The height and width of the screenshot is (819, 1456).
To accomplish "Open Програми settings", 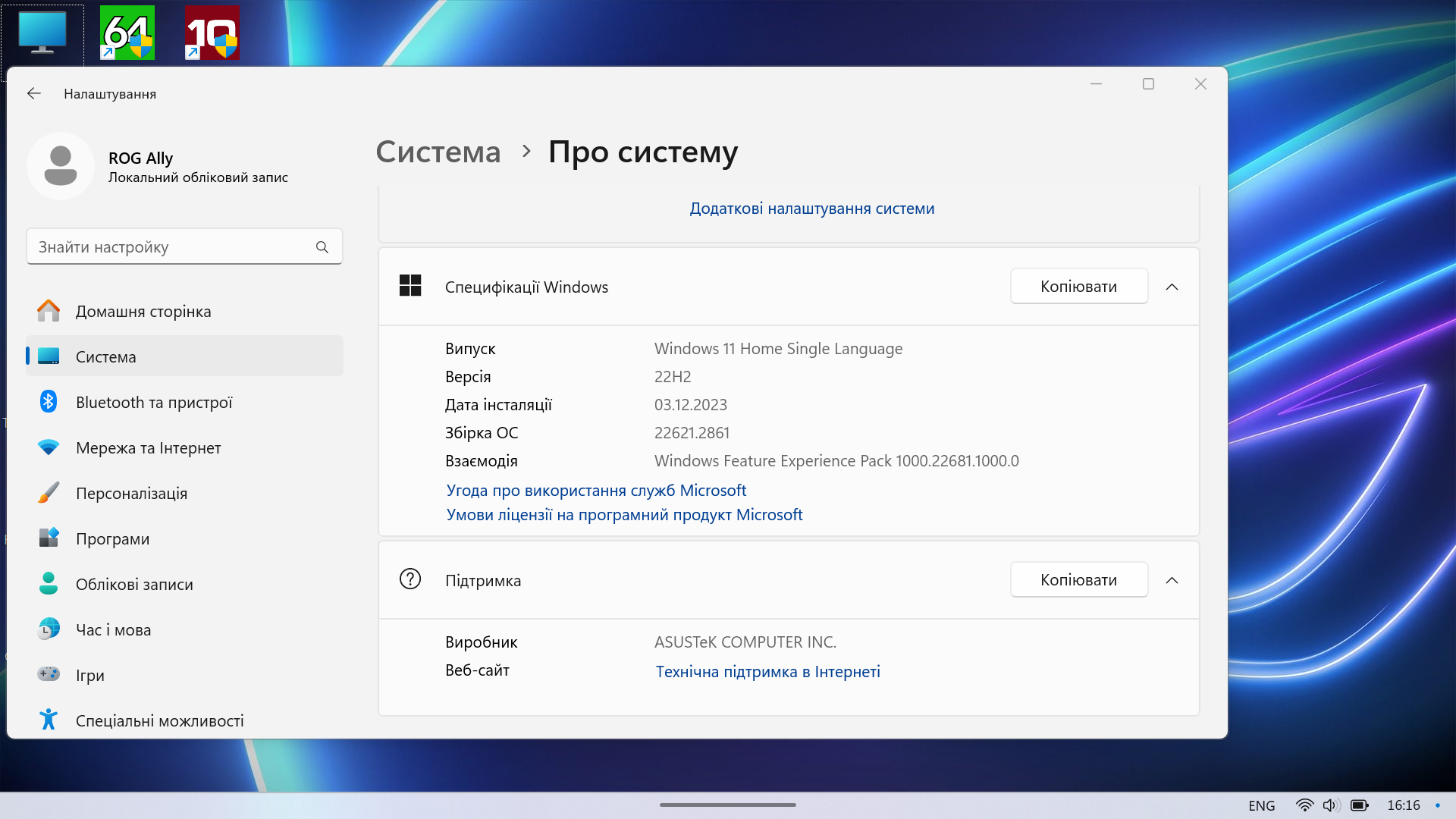I will coord(112,538).
